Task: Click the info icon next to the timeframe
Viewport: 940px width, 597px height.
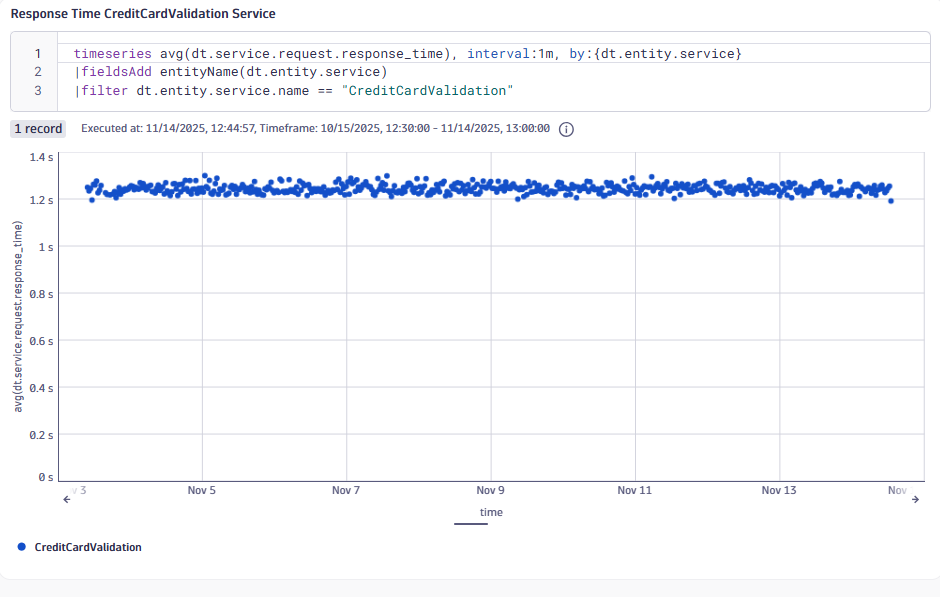Action: 566,129
